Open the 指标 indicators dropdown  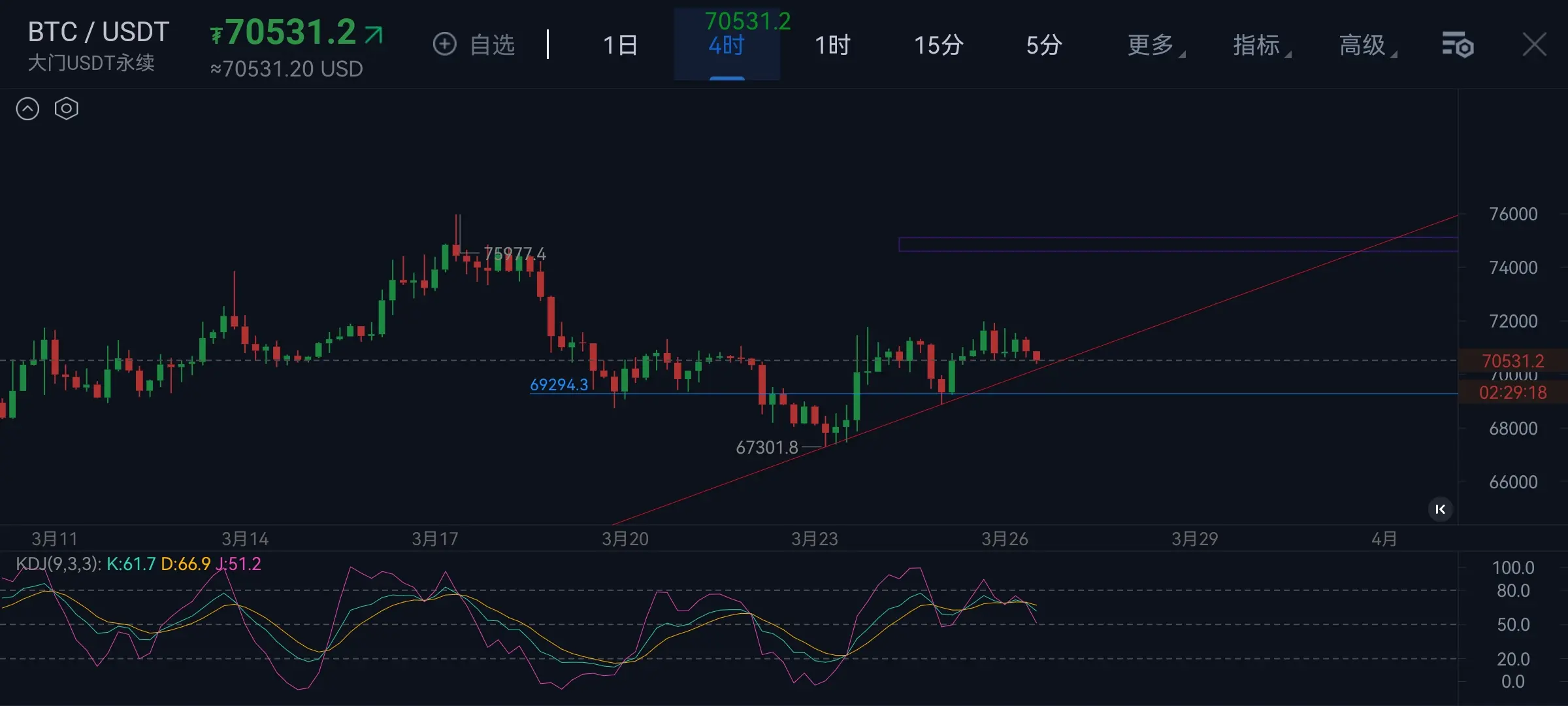pos(1258,45)
